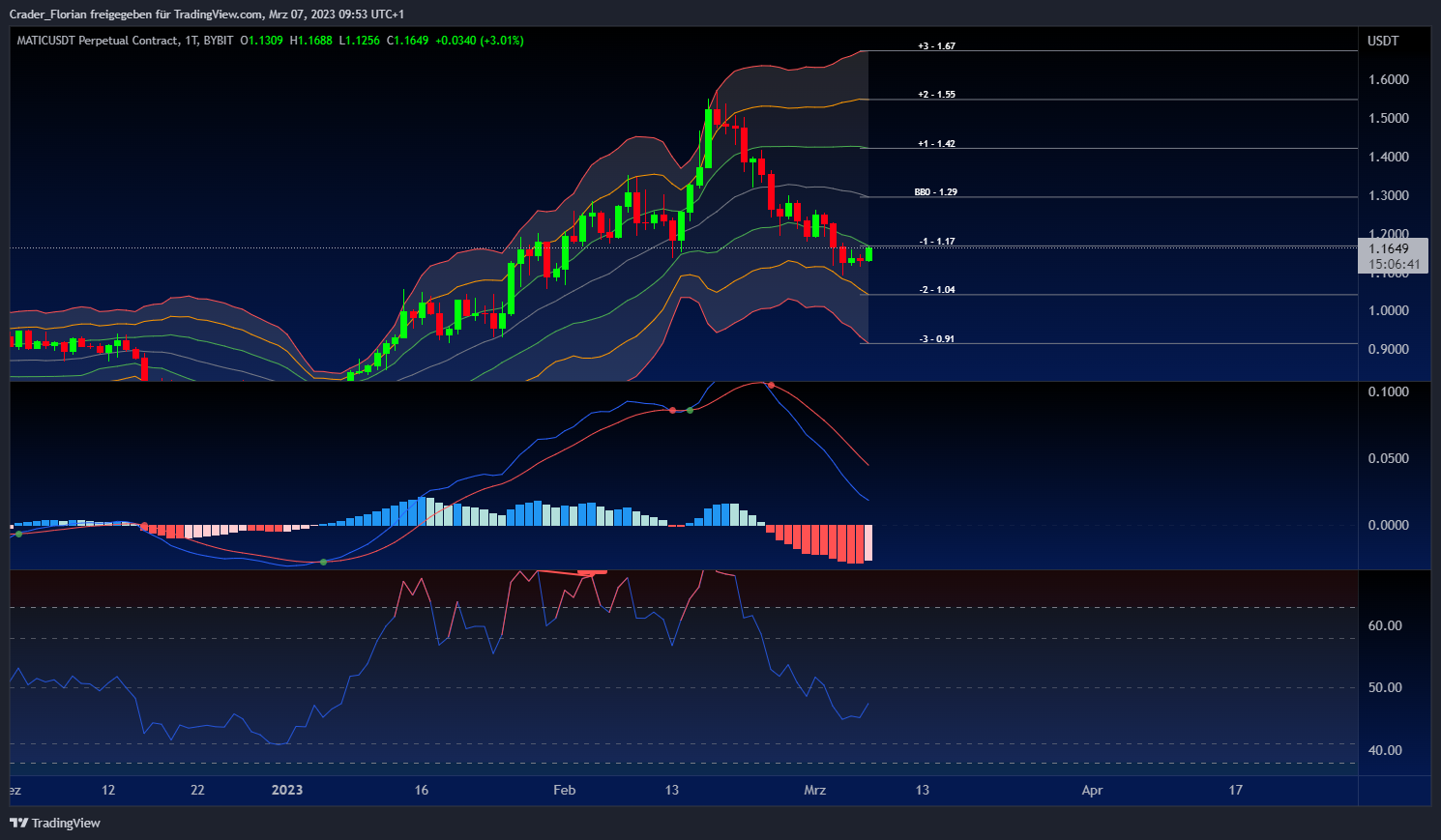Image resolution: width=1441 pixels, height=840 pixels.
Task: Click the 'Apr' date axis label
Action: 1092,790
